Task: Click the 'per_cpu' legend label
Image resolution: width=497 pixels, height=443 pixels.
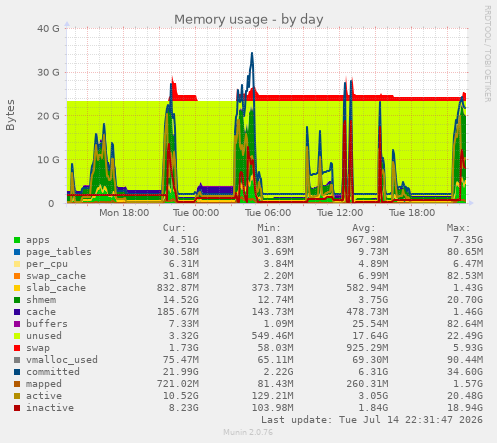Action: [x=47, y=264]
